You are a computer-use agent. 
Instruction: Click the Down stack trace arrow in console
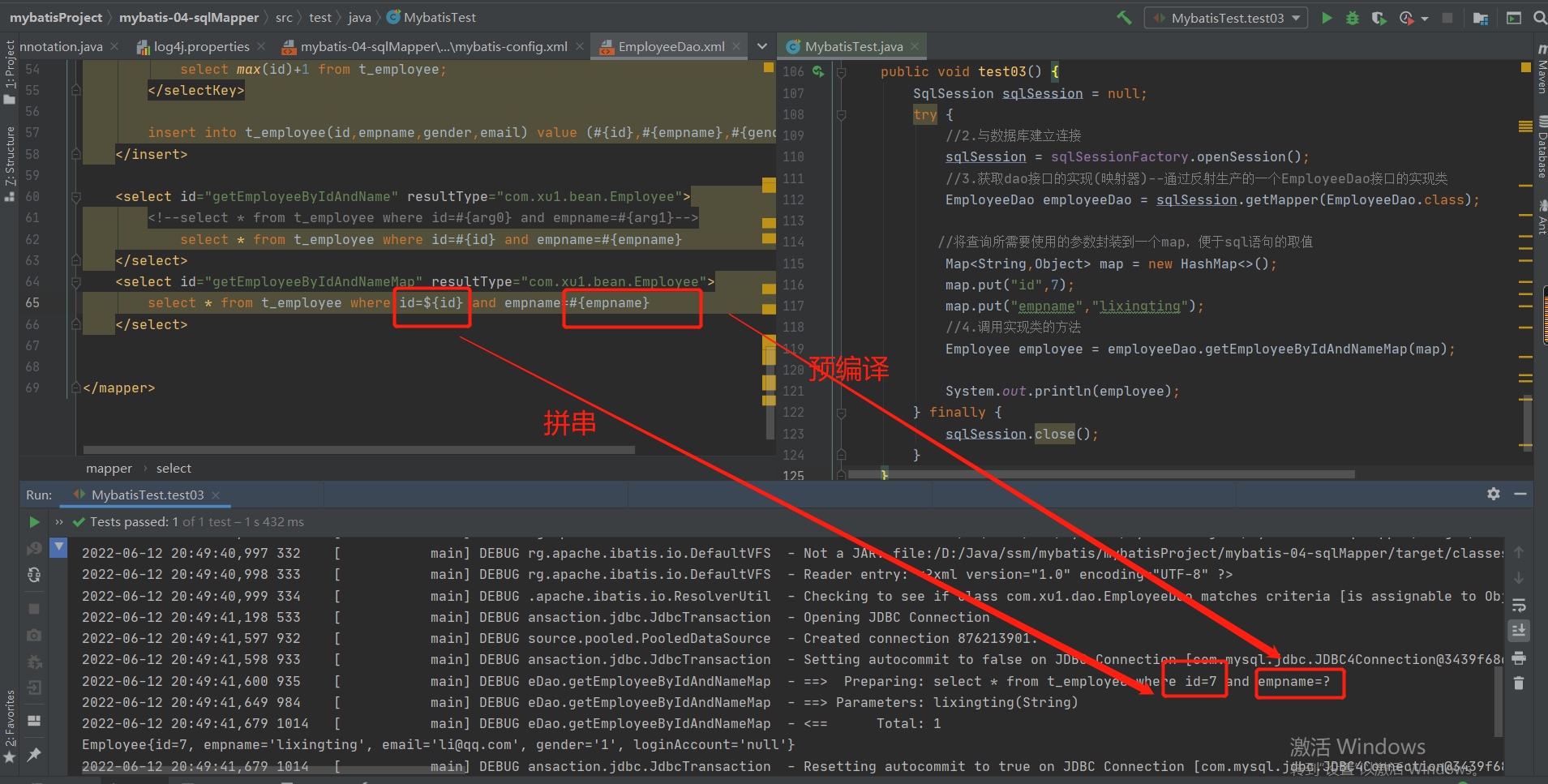pyautogui.click(x=1519, y=578)
